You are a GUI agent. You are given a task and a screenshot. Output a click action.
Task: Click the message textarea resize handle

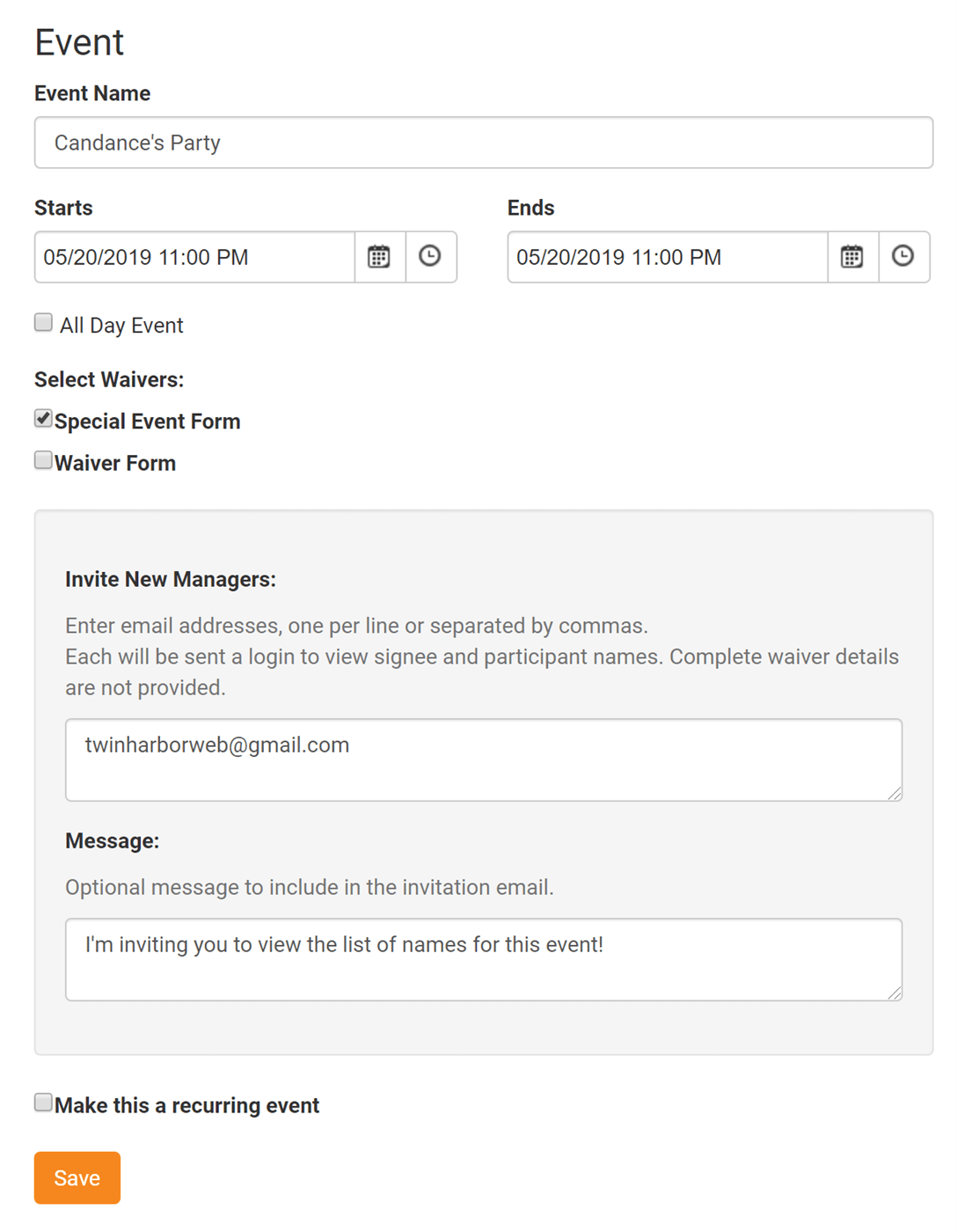(896, 994)
